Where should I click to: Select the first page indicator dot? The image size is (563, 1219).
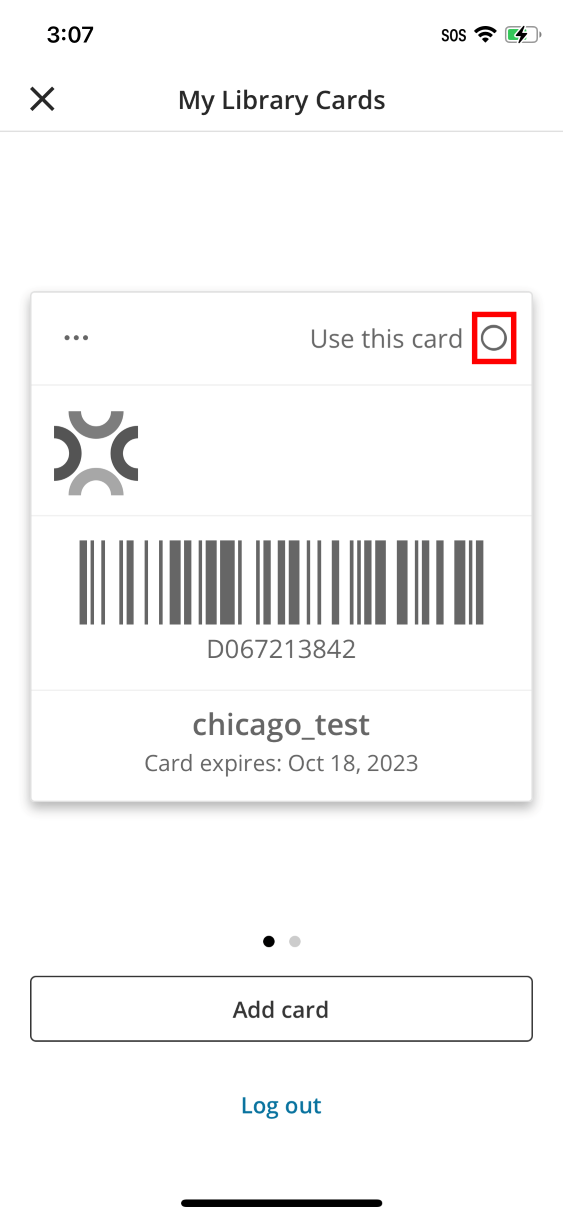click(x=268, y=941)
